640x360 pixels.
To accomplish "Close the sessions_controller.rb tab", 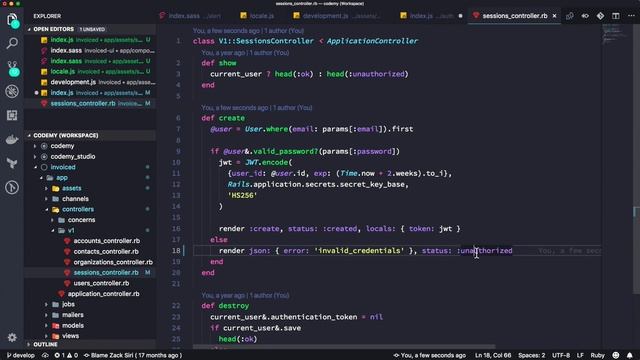I will click(554, 16).
